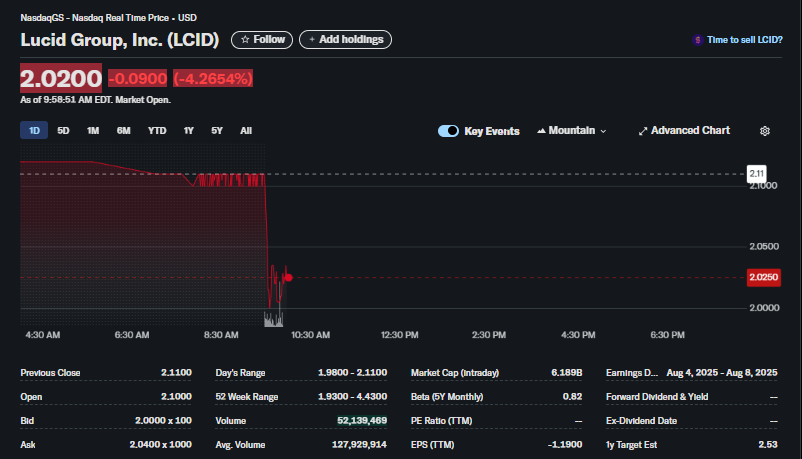Viewport: 802px width, 459px height.
Task: Click the percent change (-4.2654%)
Action: [x=213, y=79]
